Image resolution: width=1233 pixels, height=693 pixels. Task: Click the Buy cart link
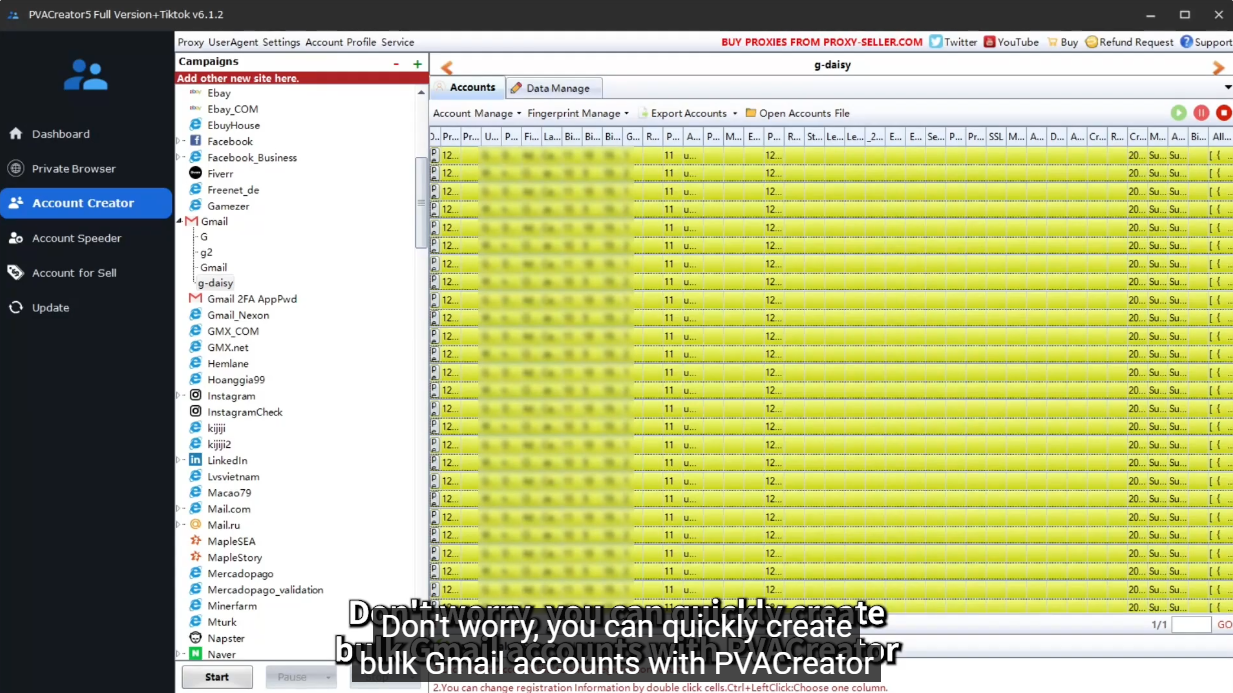[x=1062, y=42]
